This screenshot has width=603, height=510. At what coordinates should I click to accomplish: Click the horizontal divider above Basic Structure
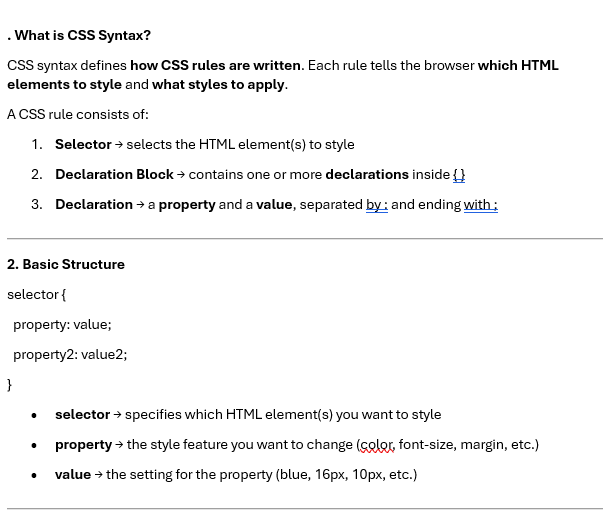[304, 239]
